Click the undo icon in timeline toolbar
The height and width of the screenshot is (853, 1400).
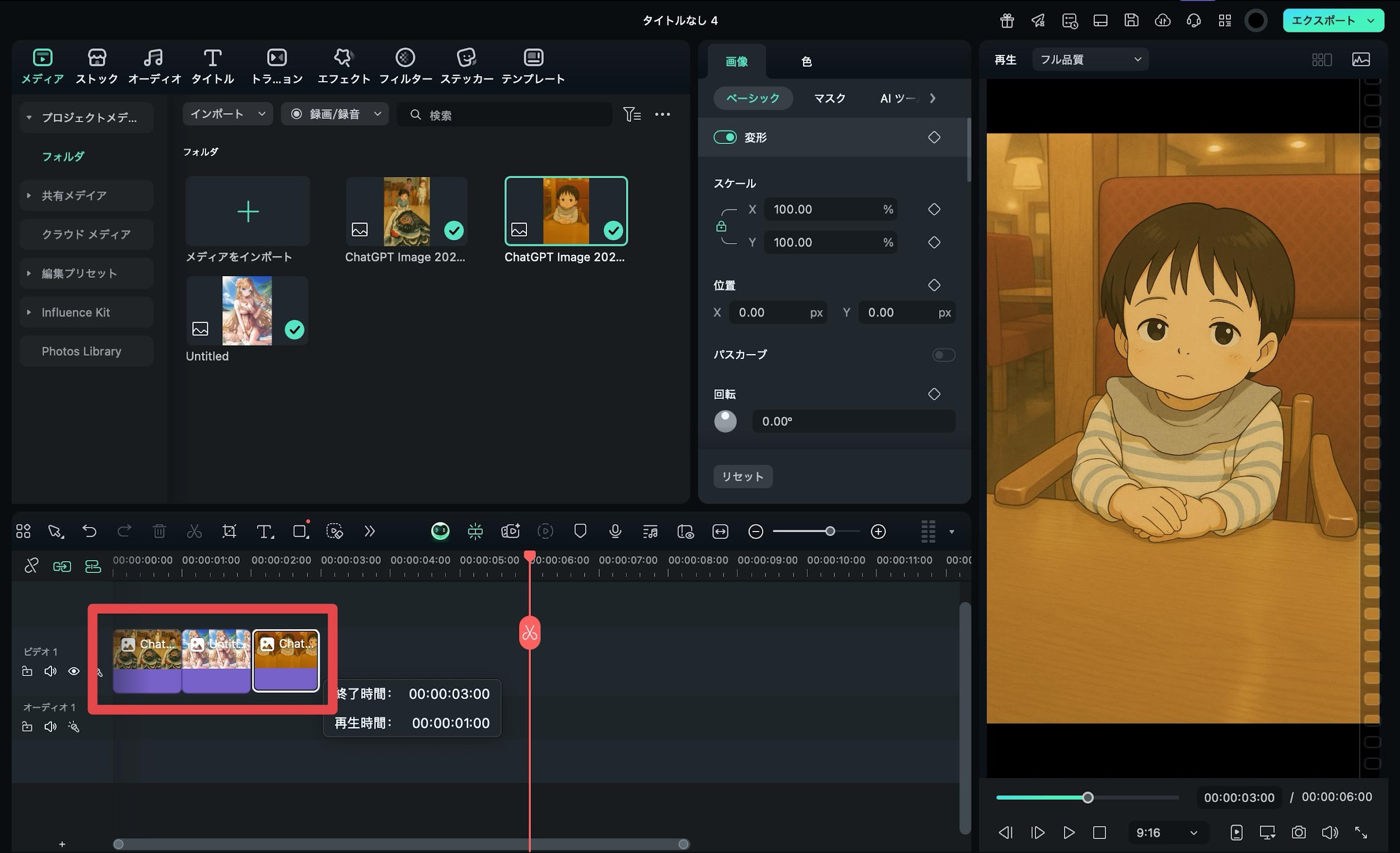click(89, 532)
